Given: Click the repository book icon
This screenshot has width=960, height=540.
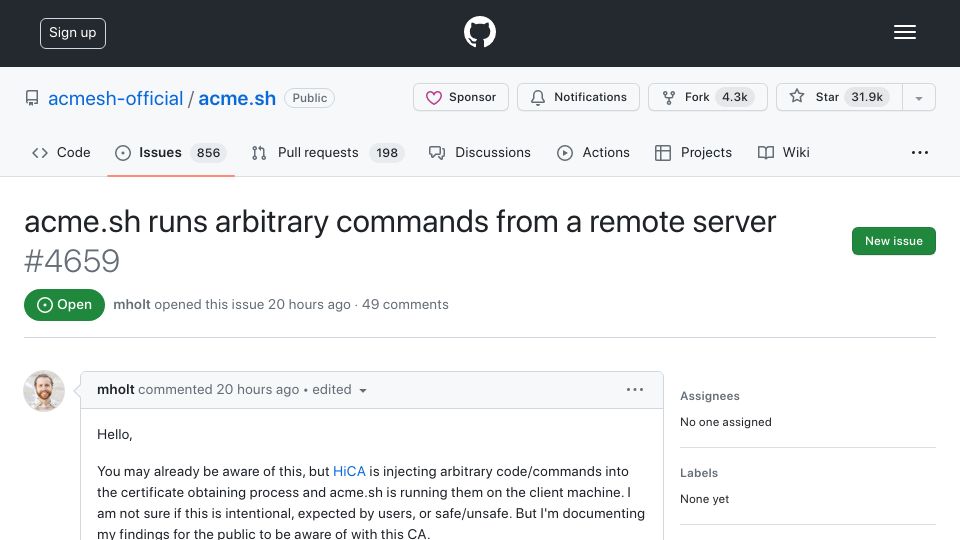Looking at the screenshot, I should click(x=32, y=98).
